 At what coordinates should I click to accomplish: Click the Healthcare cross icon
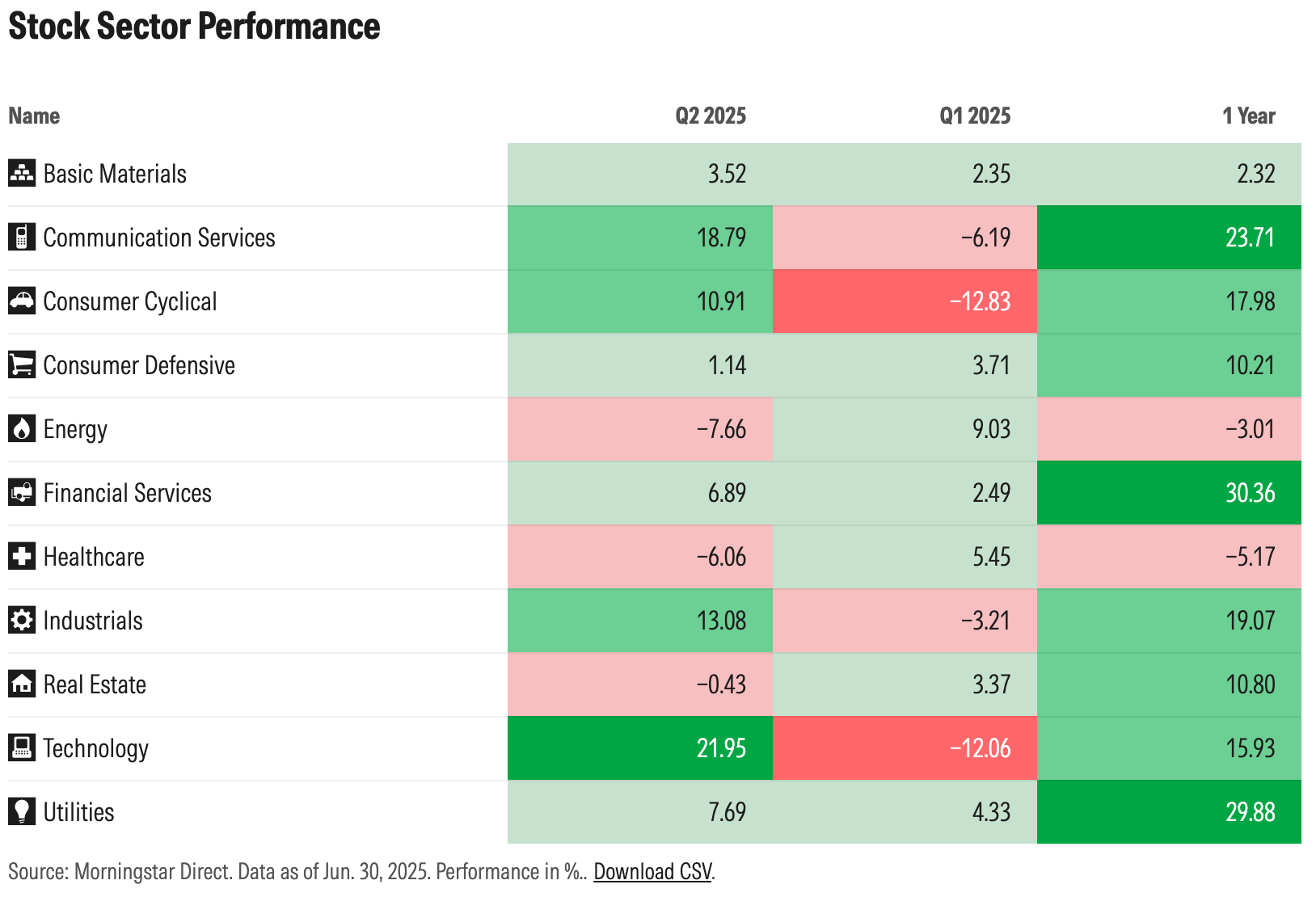(22, 557)
